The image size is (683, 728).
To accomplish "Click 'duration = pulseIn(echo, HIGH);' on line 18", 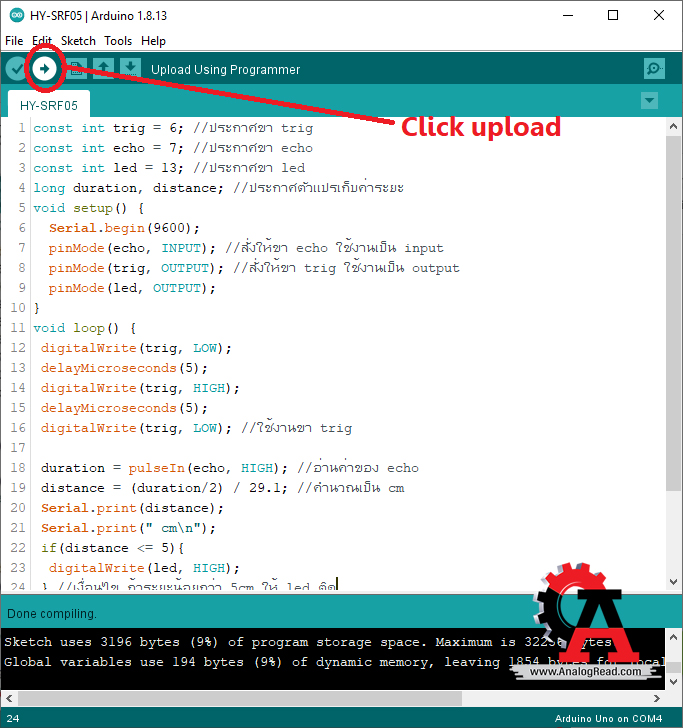I will pos(164,468).
